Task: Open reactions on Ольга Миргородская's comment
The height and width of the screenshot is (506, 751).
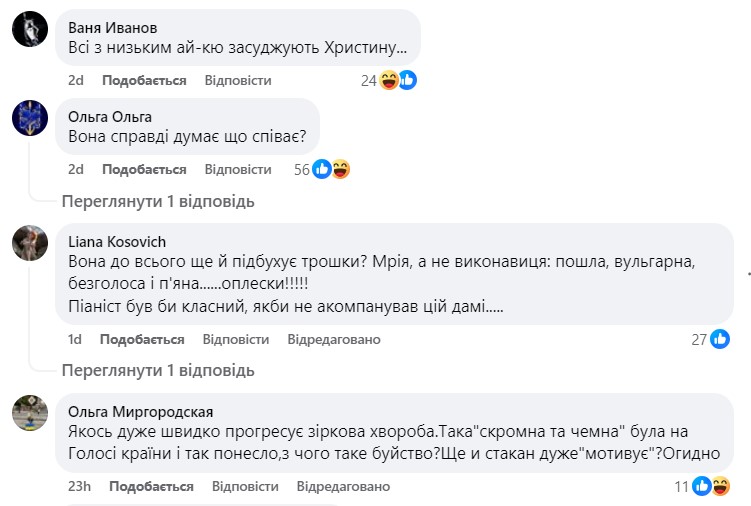Action: [709, 486]
